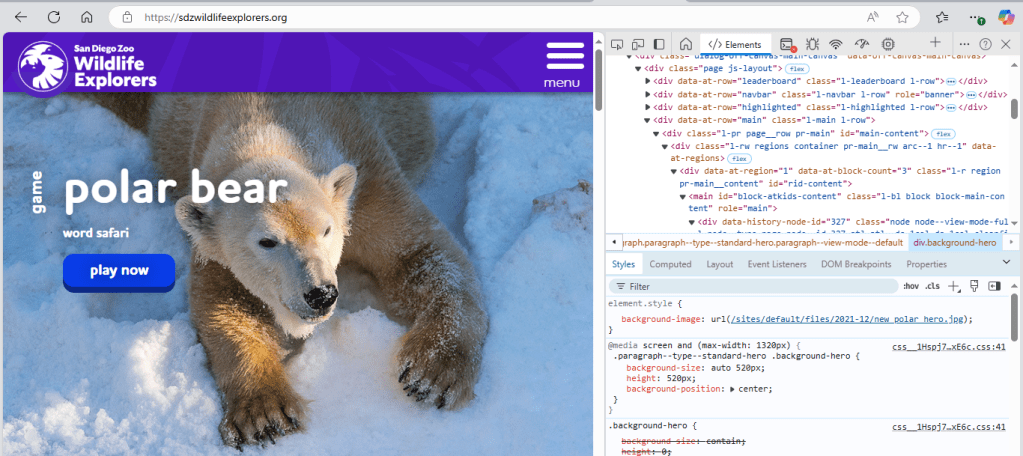Open the Memory chip icon panel

tap(887, 44)
